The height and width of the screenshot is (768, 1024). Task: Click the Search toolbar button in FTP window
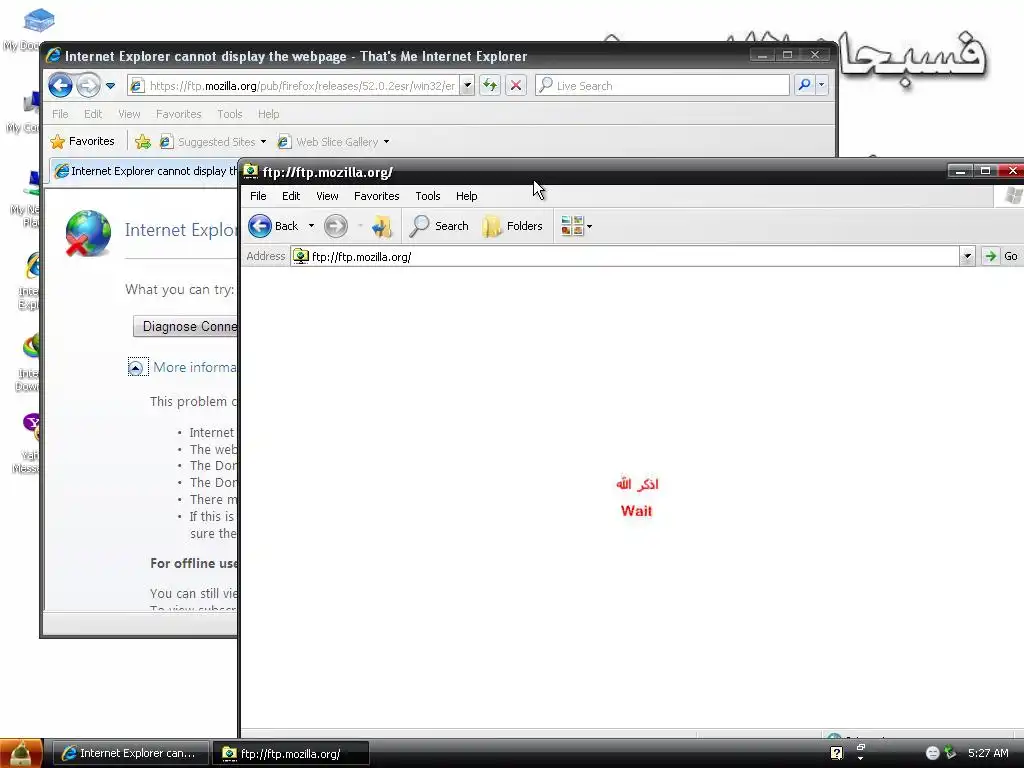[x=439, y=226]
